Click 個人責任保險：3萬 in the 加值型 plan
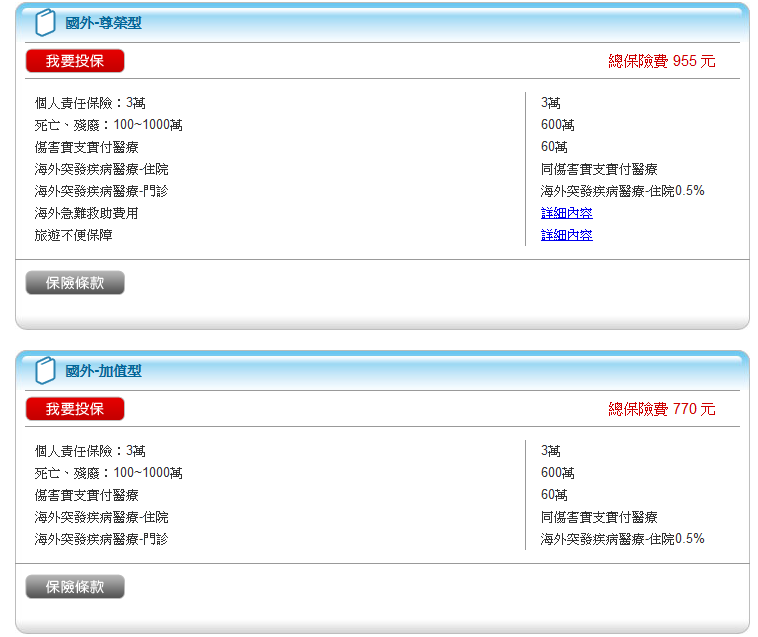This screenshot has width=758, height=637. [90, 451]
